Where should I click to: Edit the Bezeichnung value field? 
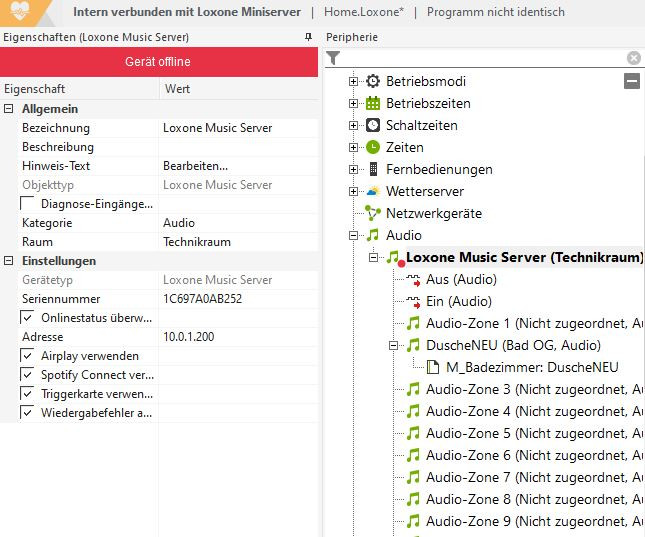239,128
